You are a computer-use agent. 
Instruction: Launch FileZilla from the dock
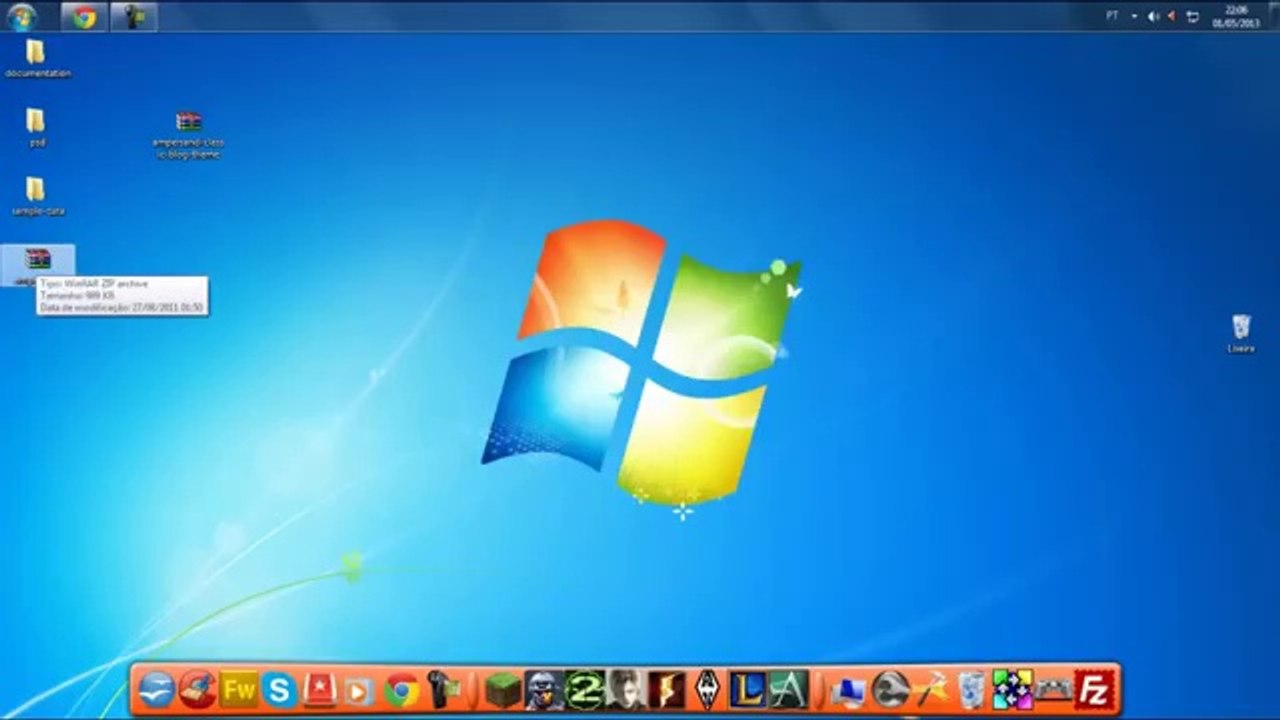click(1095, 689)
